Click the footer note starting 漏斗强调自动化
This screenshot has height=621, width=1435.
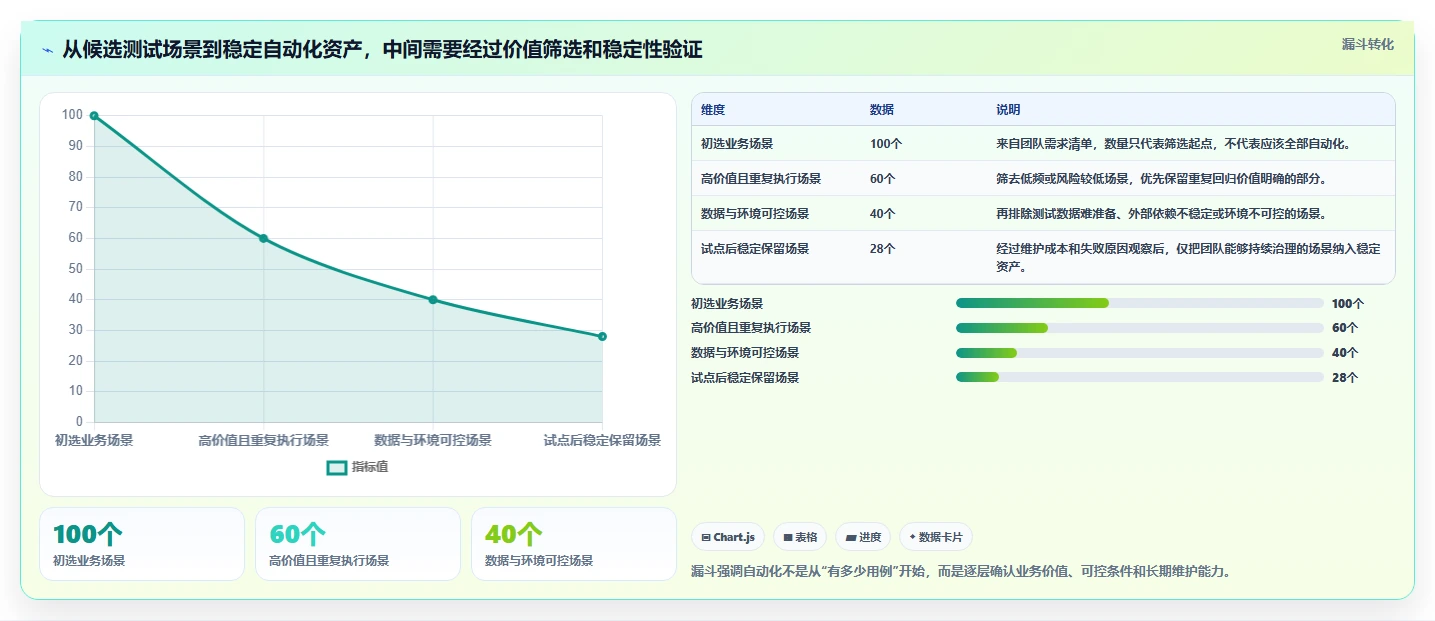coord(961,572)
